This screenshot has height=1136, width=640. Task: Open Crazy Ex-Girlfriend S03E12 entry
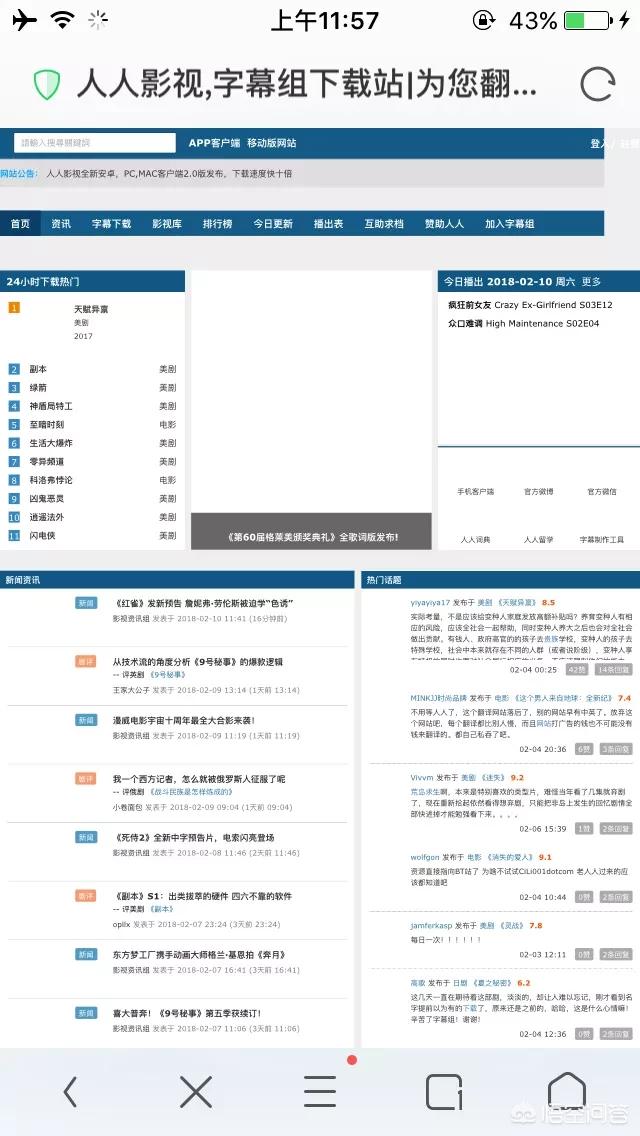[531, 305]
